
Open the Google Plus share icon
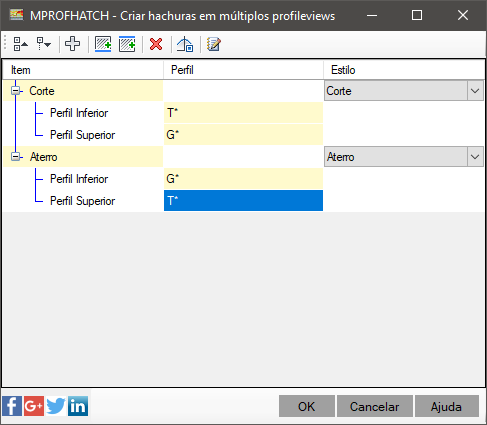(x=34, y=406)
